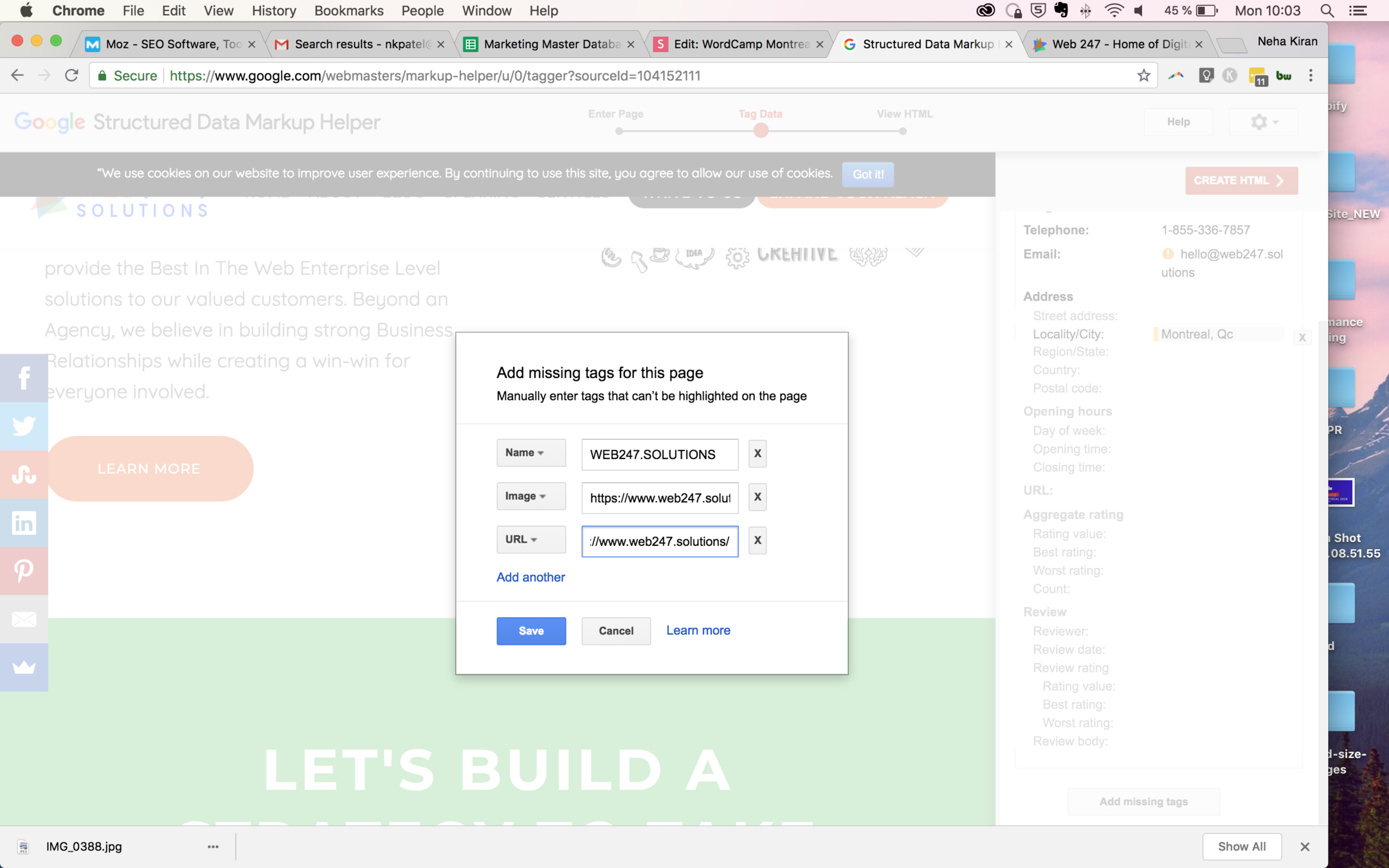Expand the URL tag type dropdown
Viewport: 1389px width, 868px height.
[531, 539]
